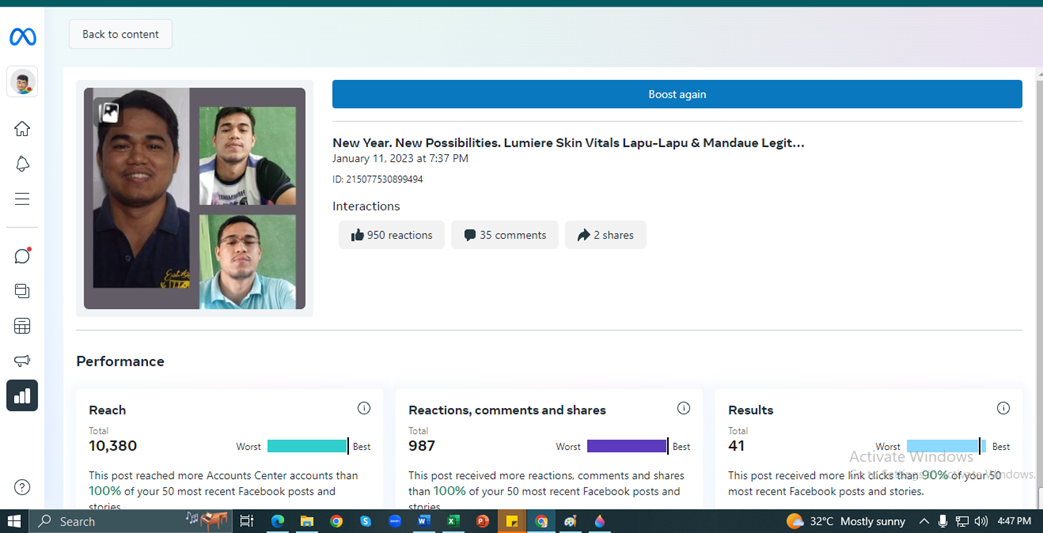Click the date January 11, 2023 at 7:37 PM
This screenshot has height=533, width=1043.
pyautogui.click(x=400, y=158)
